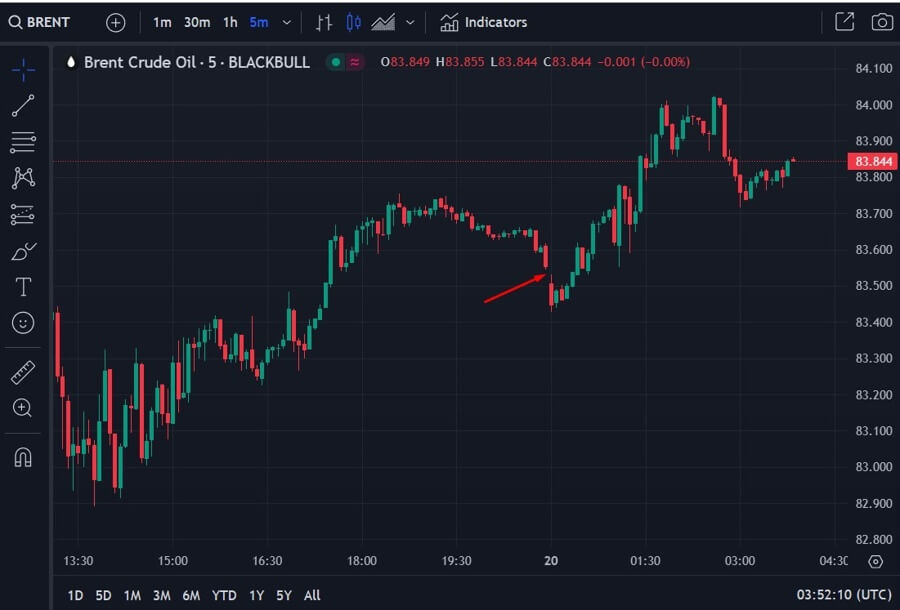Switch to the 1h timeframe

point(230,22)
